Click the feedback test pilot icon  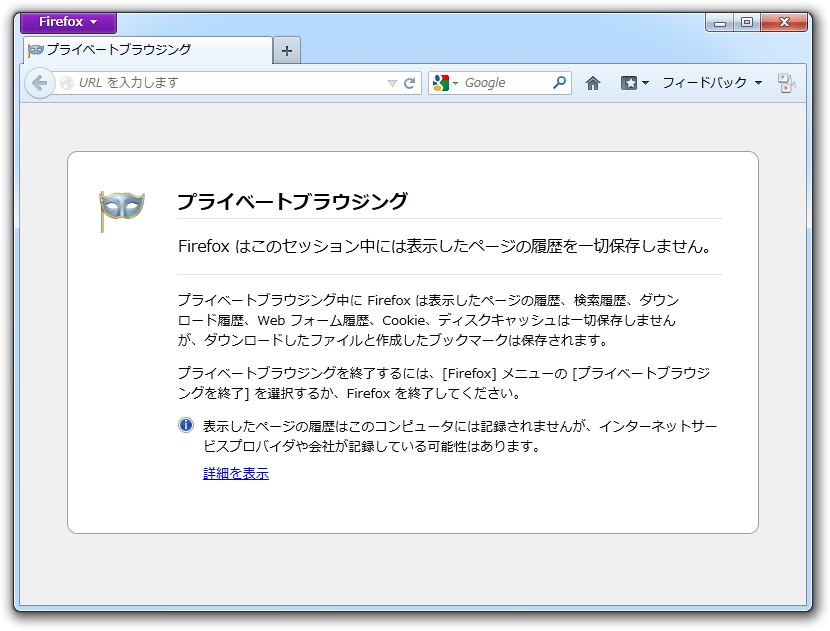coord(786,83)
